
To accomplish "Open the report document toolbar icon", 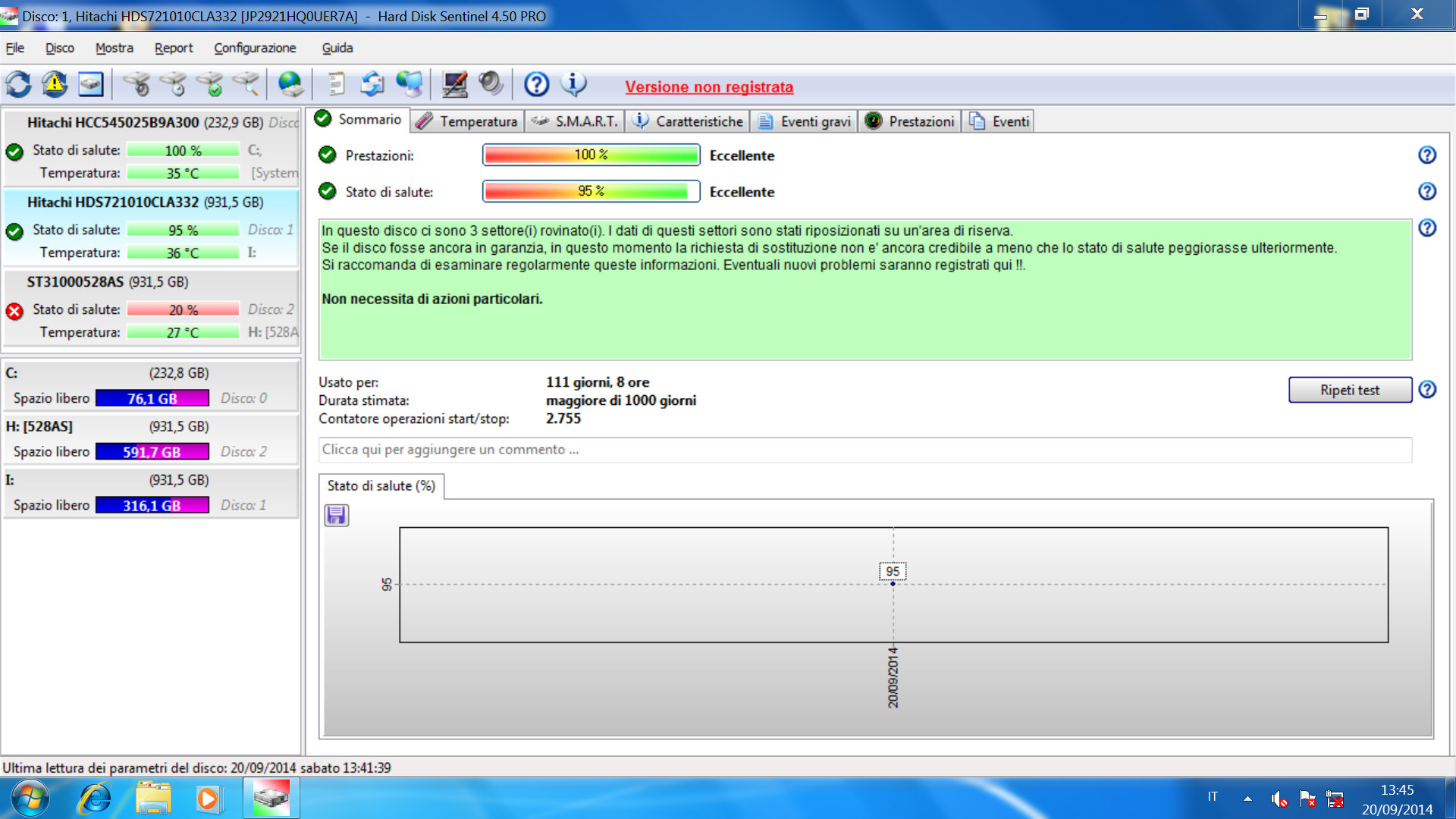I will coord(336,84).
